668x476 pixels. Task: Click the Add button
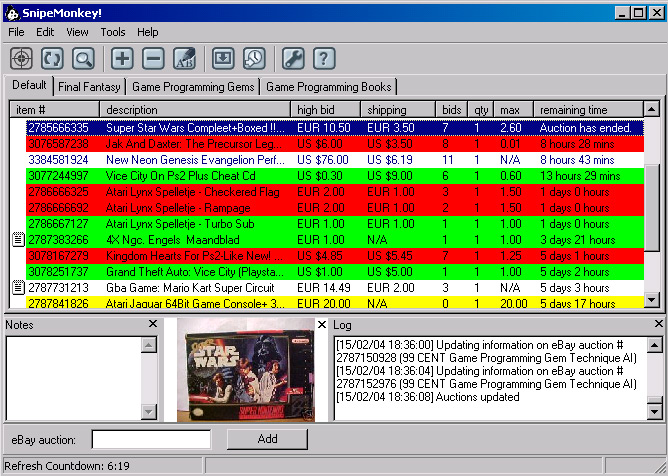[267, 439]
